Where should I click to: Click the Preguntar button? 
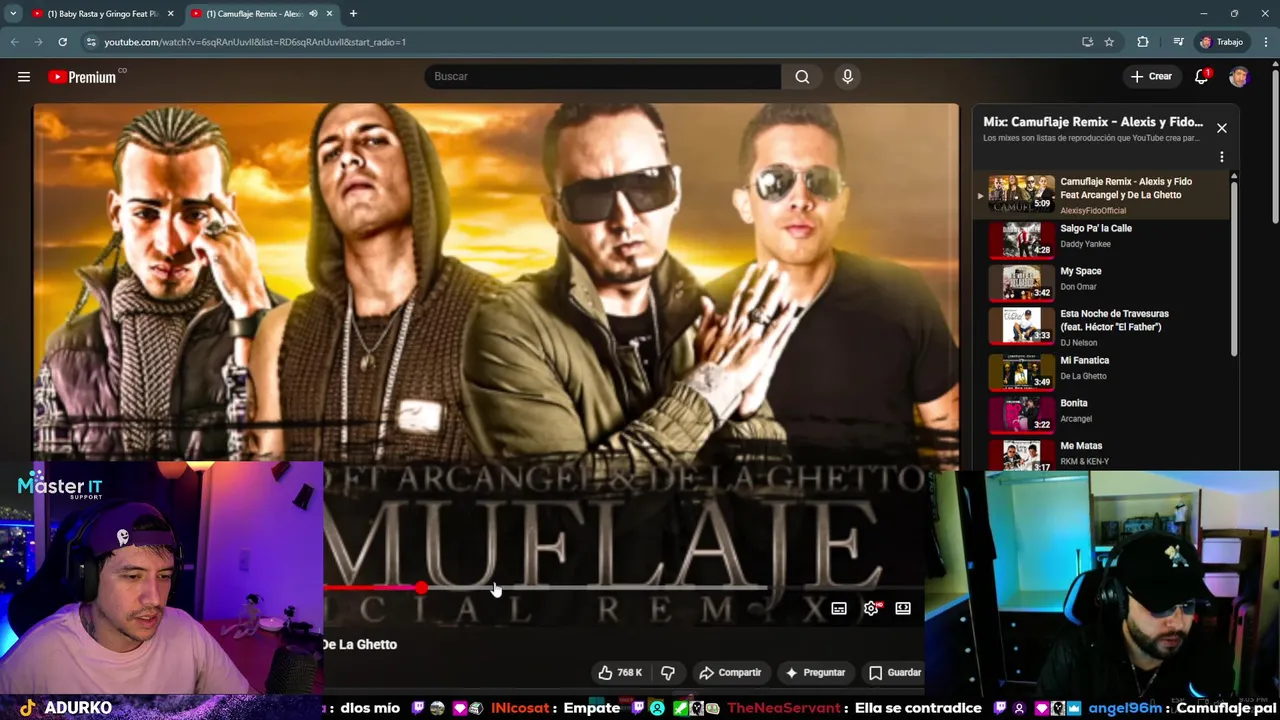click(x=815, y=672)
